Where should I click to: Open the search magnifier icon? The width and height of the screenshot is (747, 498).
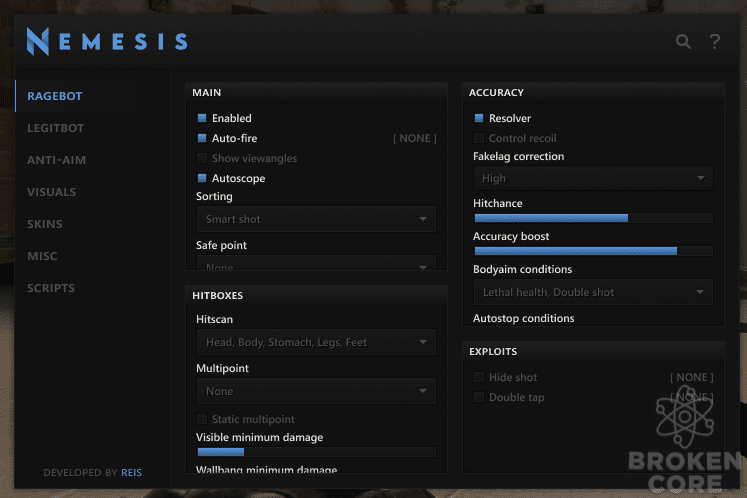(x=683, y=41)
